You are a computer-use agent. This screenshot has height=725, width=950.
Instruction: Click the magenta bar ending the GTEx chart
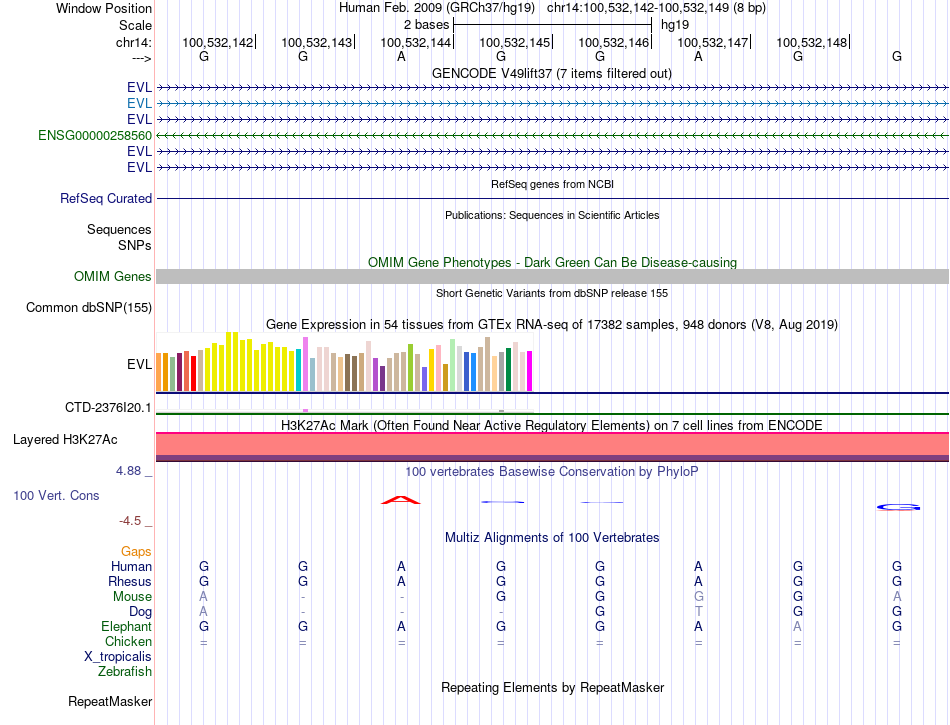coord(529,371)
